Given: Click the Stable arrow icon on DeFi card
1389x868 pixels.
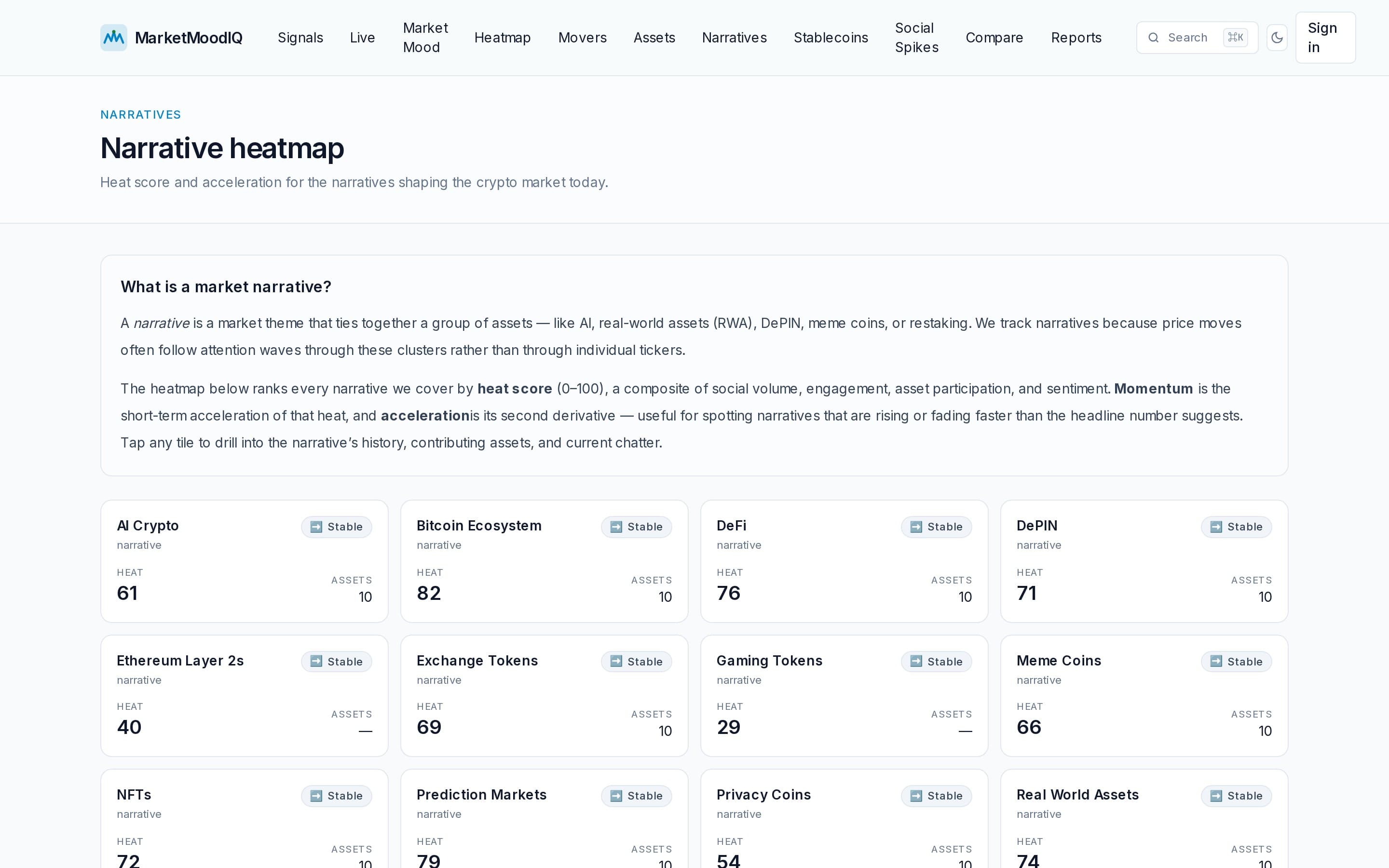Looking at the screenshot, I should (x=916, y=527).
